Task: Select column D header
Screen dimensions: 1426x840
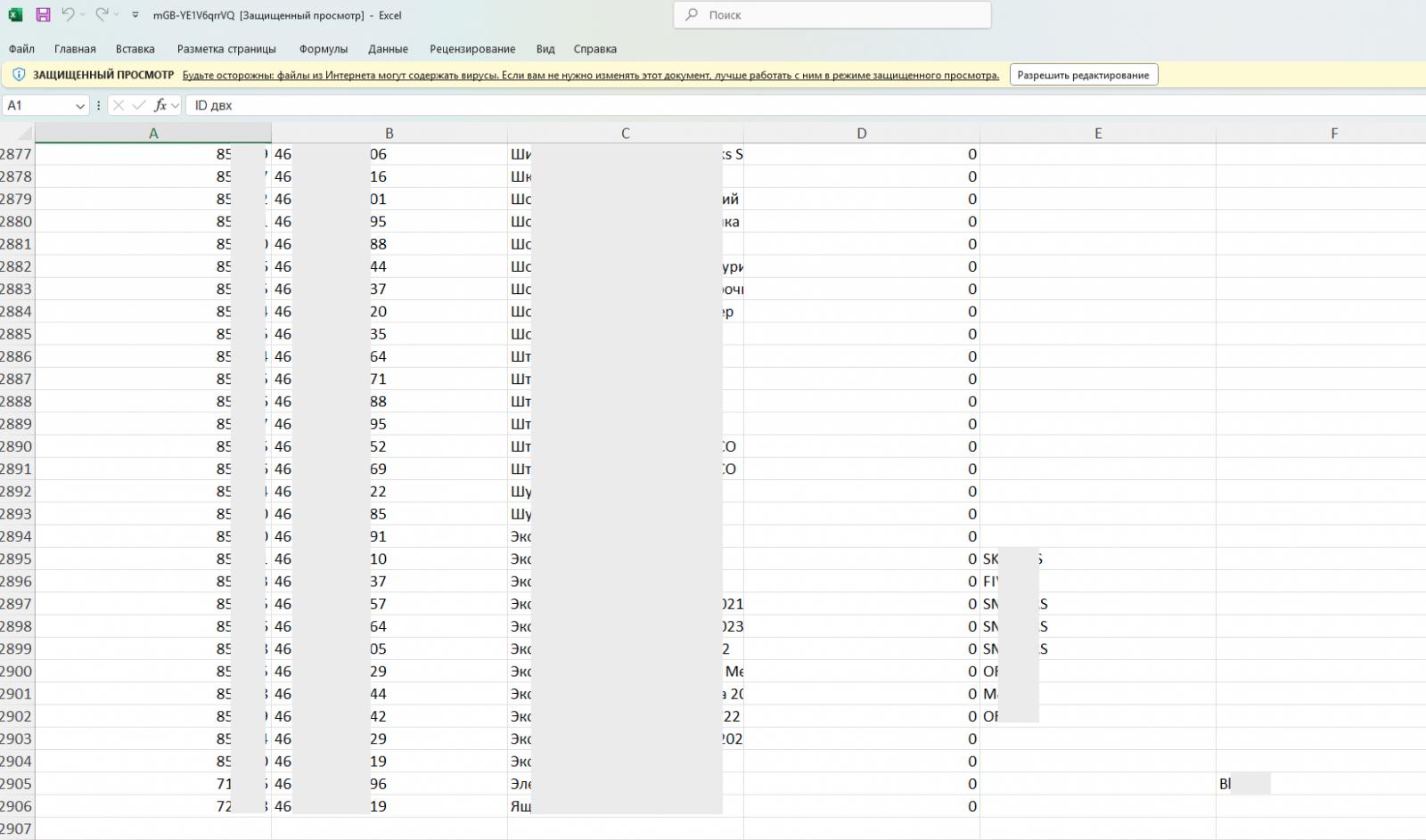Action: point(862,133)
